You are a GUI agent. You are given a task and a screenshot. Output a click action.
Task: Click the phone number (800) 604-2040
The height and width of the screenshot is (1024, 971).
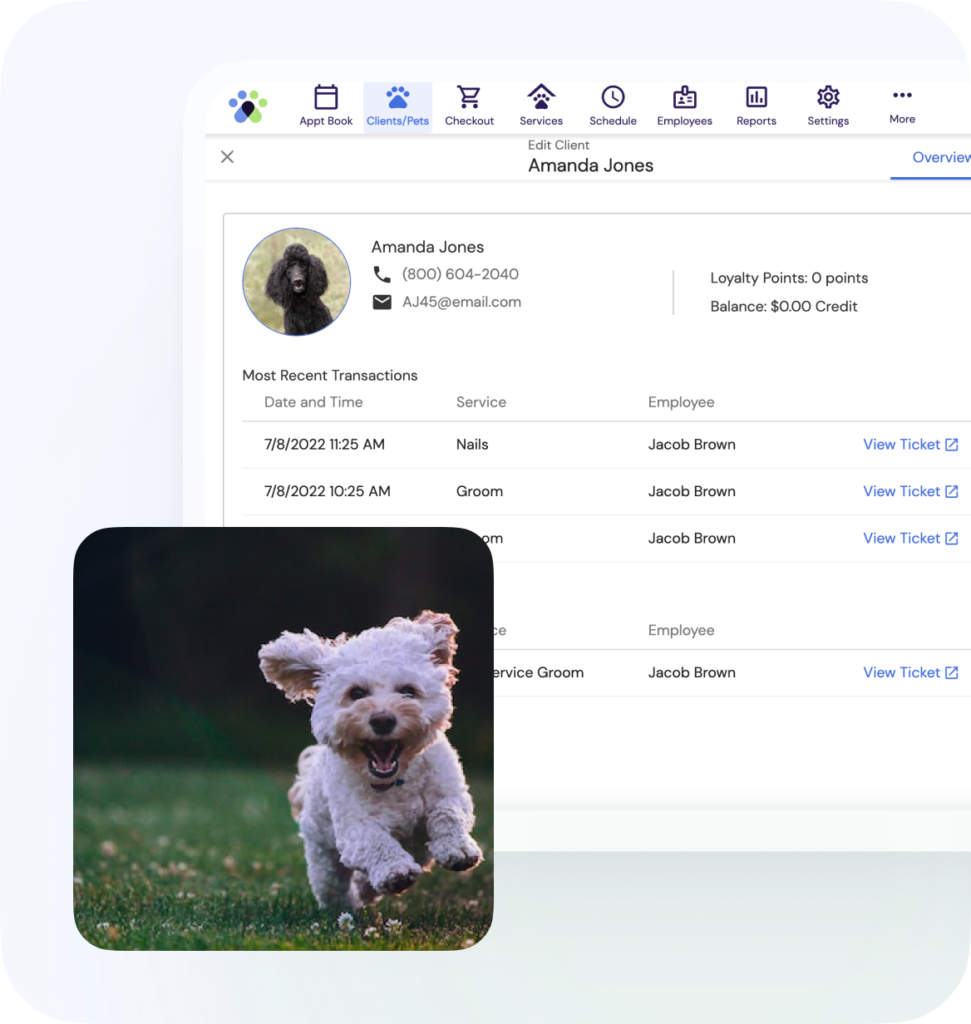click(x=460, y=274)
